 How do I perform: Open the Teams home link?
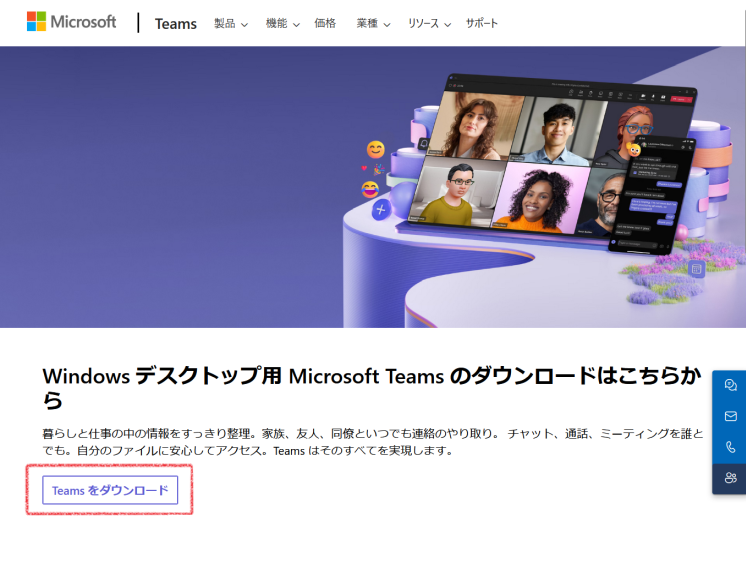(x=176, y=23)
